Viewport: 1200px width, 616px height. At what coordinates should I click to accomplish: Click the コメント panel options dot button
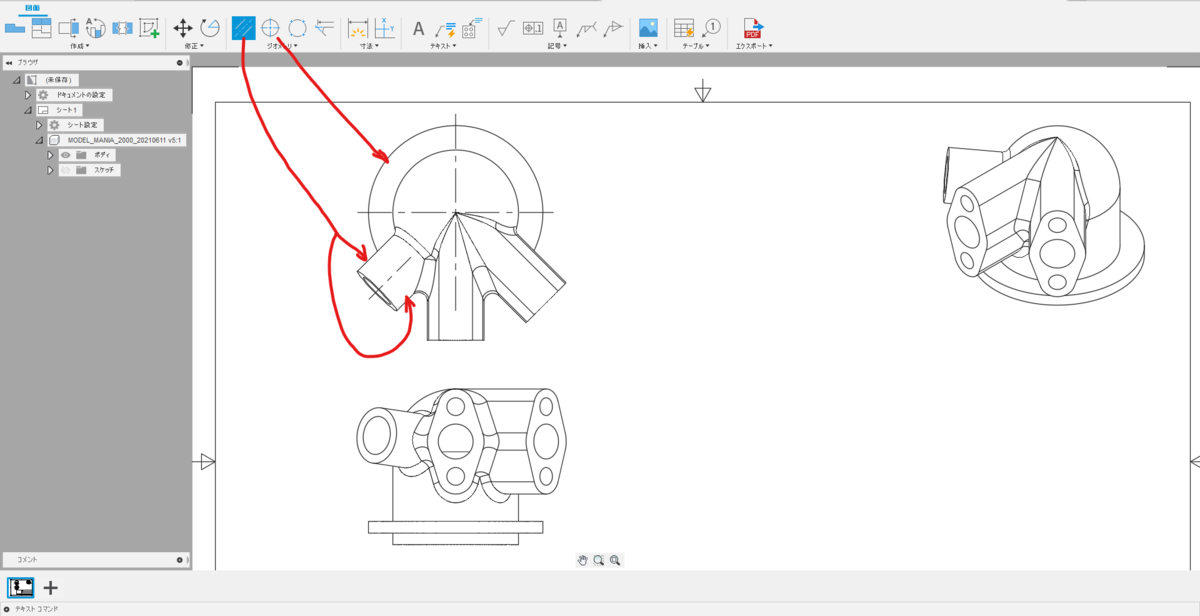[x=180, y=559]
